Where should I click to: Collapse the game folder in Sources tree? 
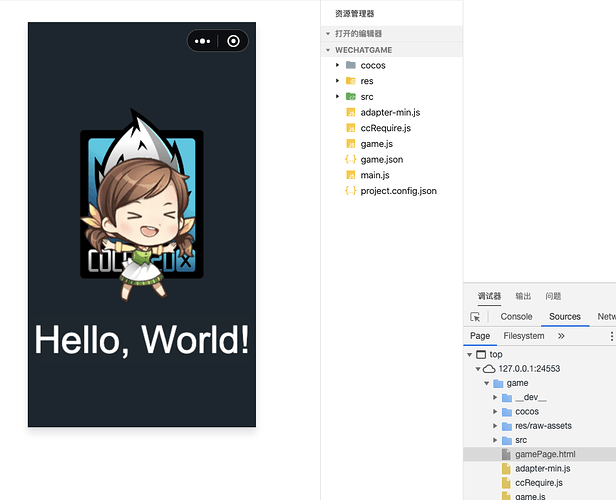click(x=487, y=383)
